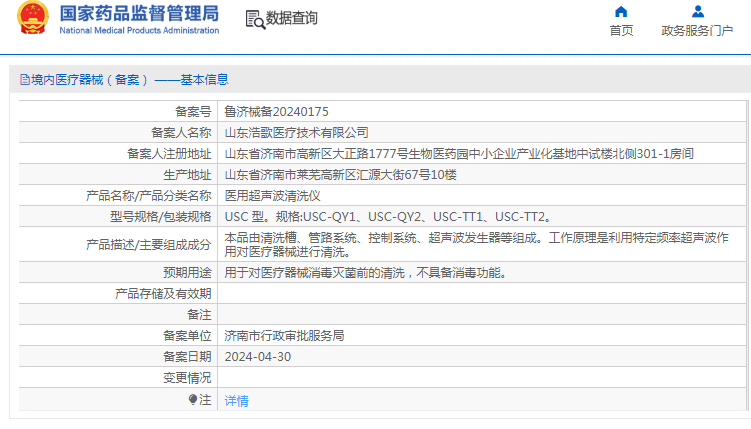Click the 国家药品监督管理局 title
This screenshot has width=751, height=429.
point(139,13)
